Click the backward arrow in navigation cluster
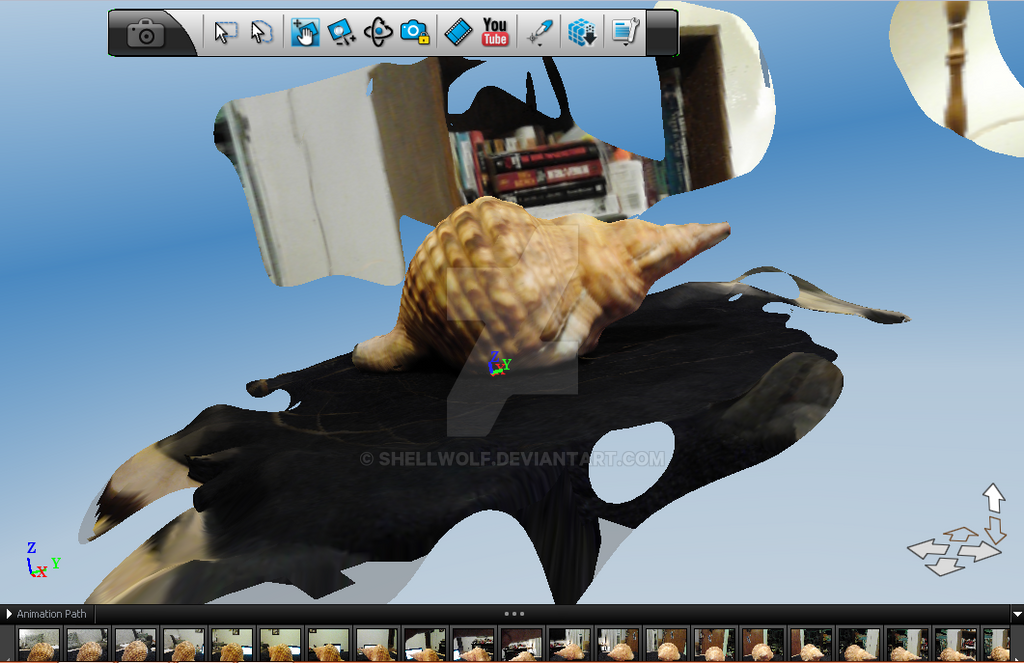This screenshot has height=663, width=1024. tap(945, 566)
